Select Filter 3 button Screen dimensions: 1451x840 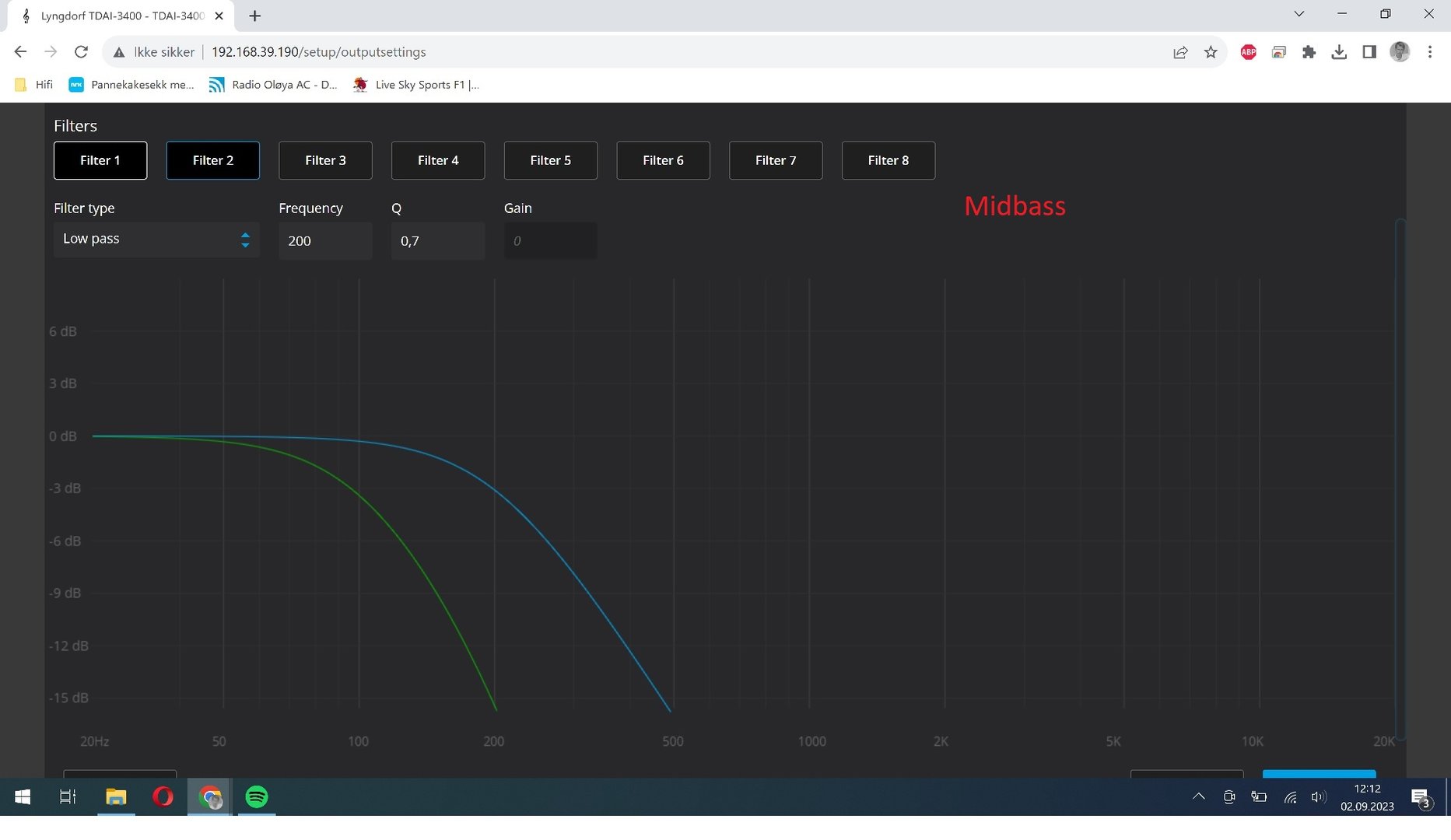coord(325,160)
